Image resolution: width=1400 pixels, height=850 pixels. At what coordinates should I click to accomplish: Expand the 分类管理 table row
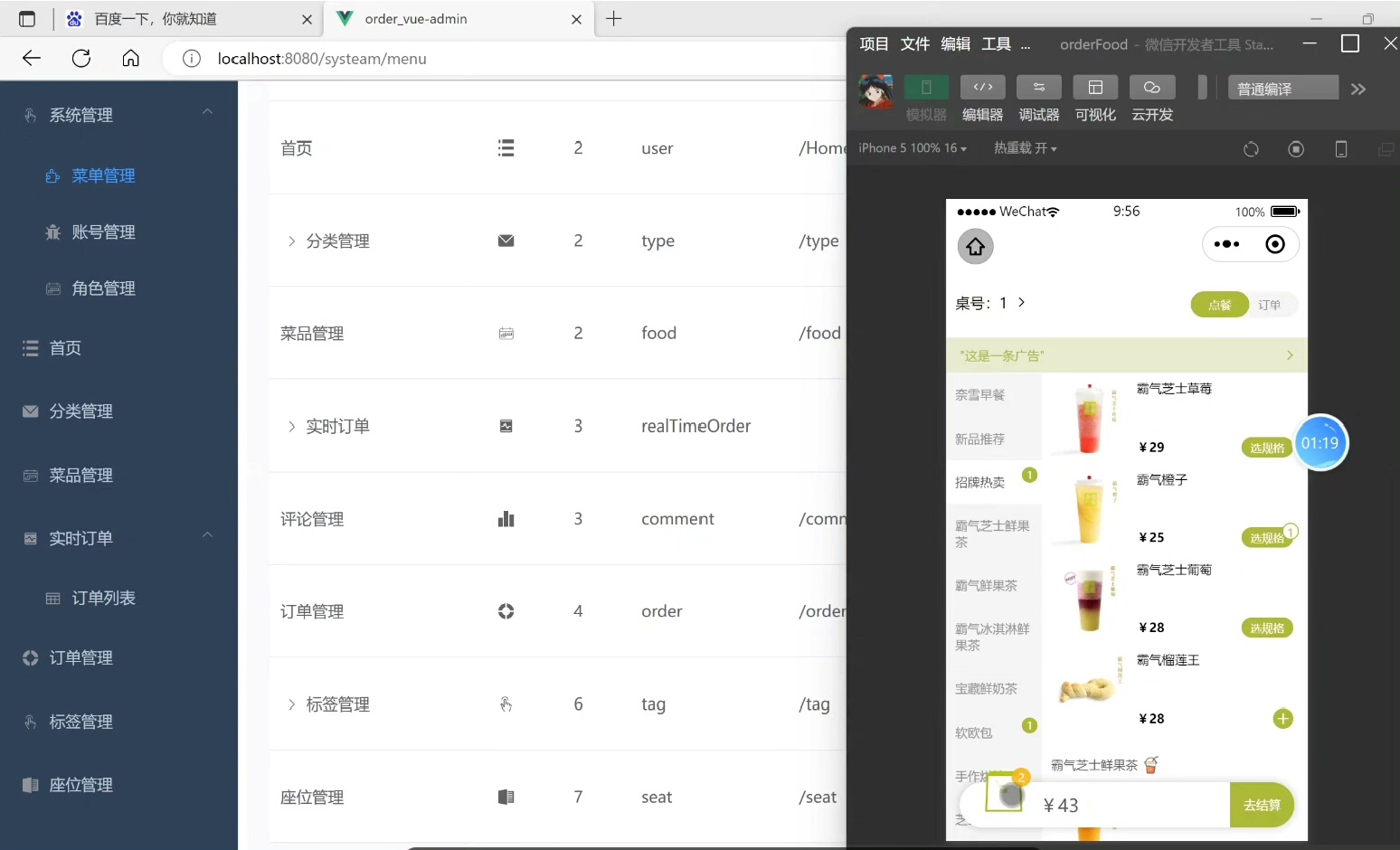point(291,241)
